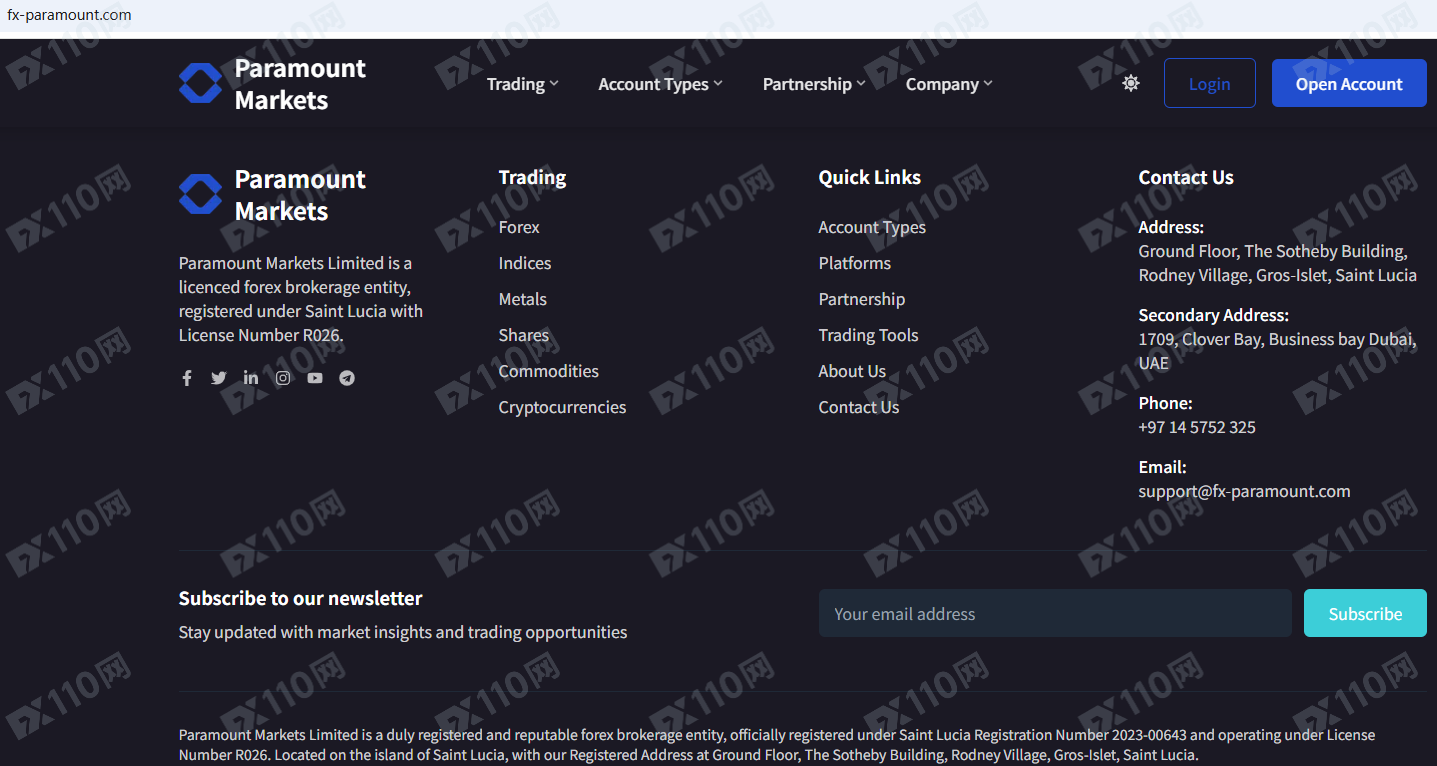
Task: Click the Paramount Markets footer logo
Action: point(272,195)
